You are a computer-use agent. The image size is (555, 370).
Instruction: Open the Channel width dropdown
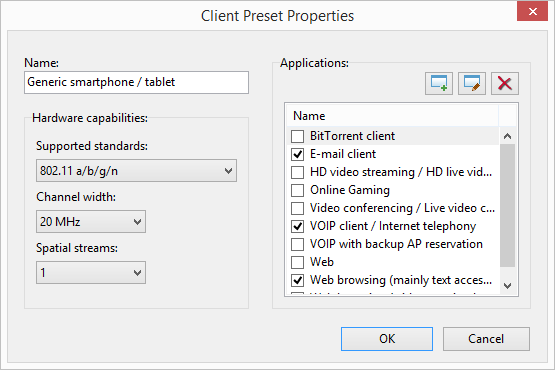pos(91,222)
